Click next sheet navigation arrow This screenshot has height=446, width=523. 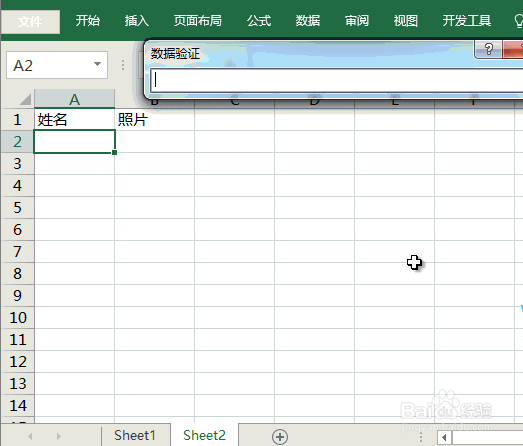point(59,436)
